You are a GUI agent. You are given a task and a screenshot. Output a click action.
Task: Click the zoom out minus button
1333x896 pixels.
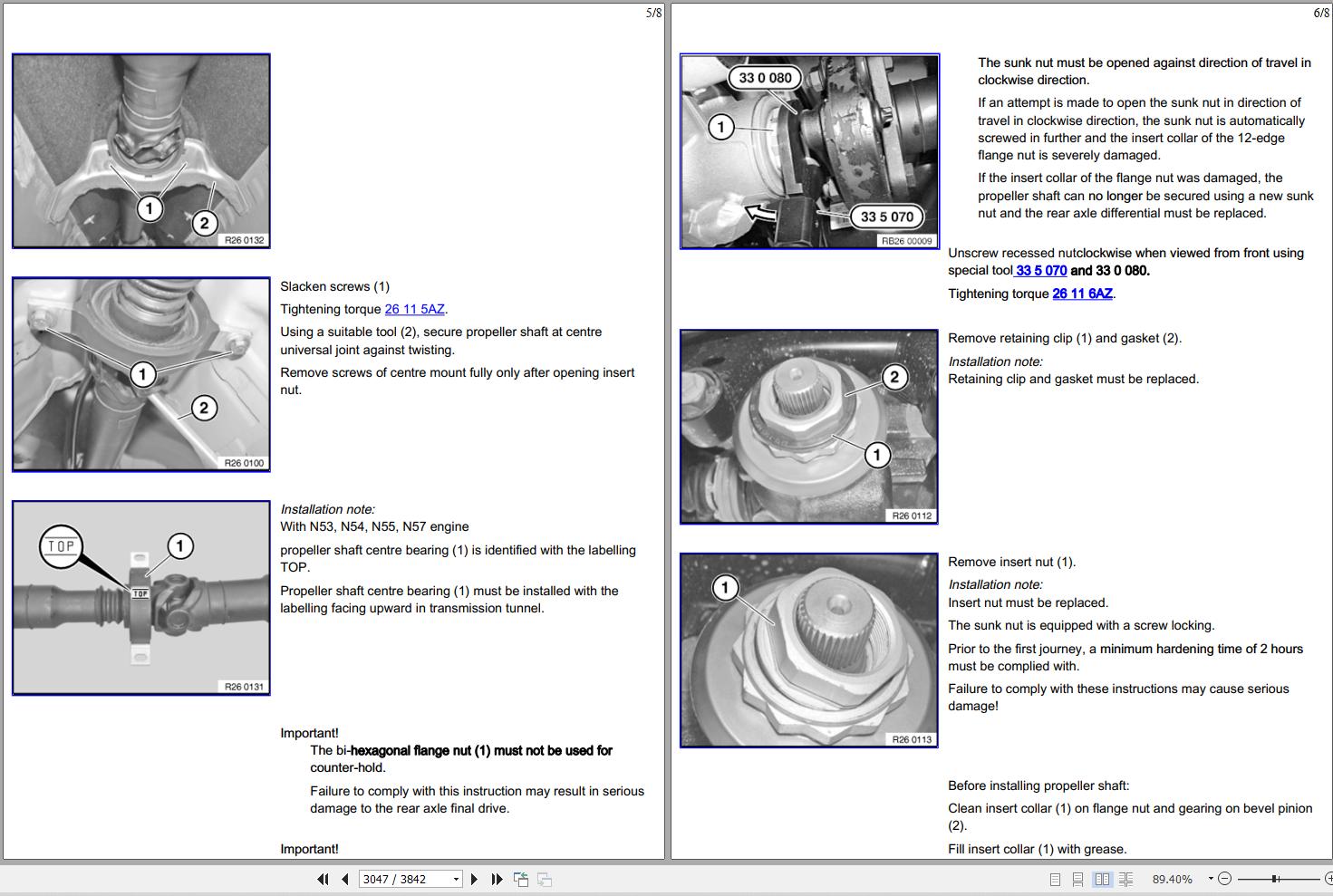[1224, 878]
